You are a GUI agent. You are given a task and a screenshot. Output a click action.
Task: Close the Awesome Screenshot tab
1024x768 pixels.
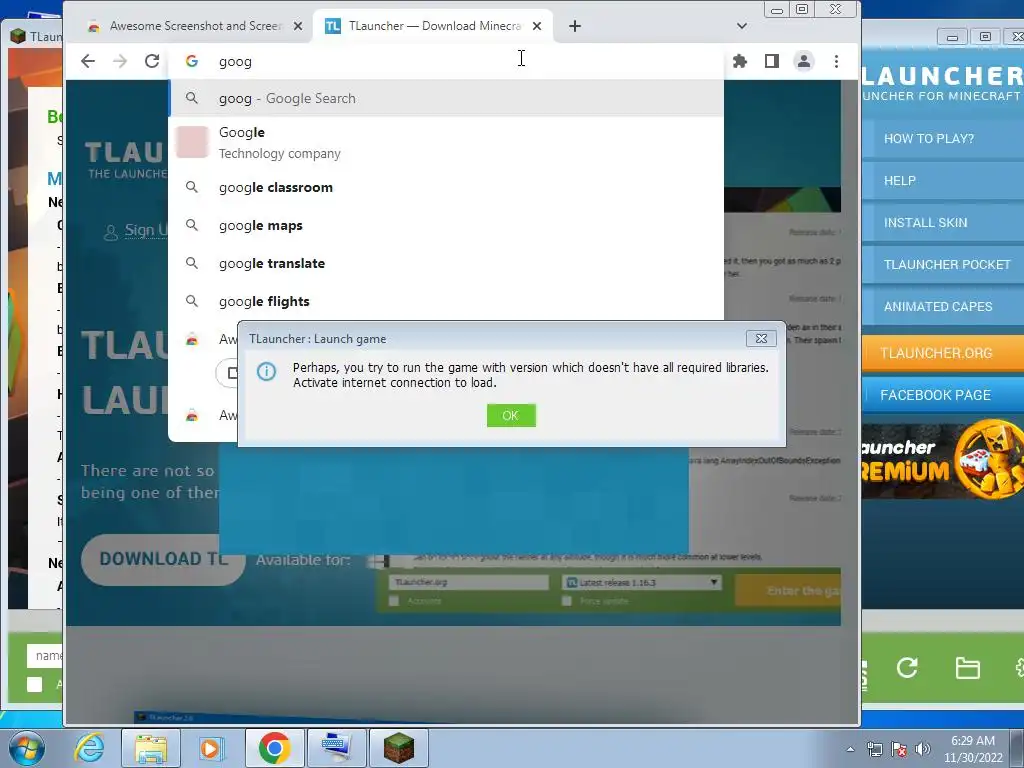coord(298,26)
